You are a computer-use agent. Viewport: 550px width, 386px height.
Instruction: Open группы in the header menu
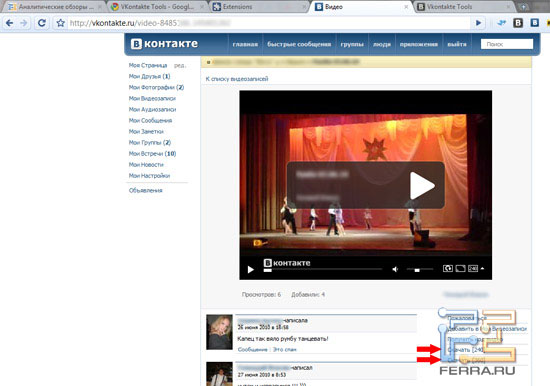coord(352,44)
